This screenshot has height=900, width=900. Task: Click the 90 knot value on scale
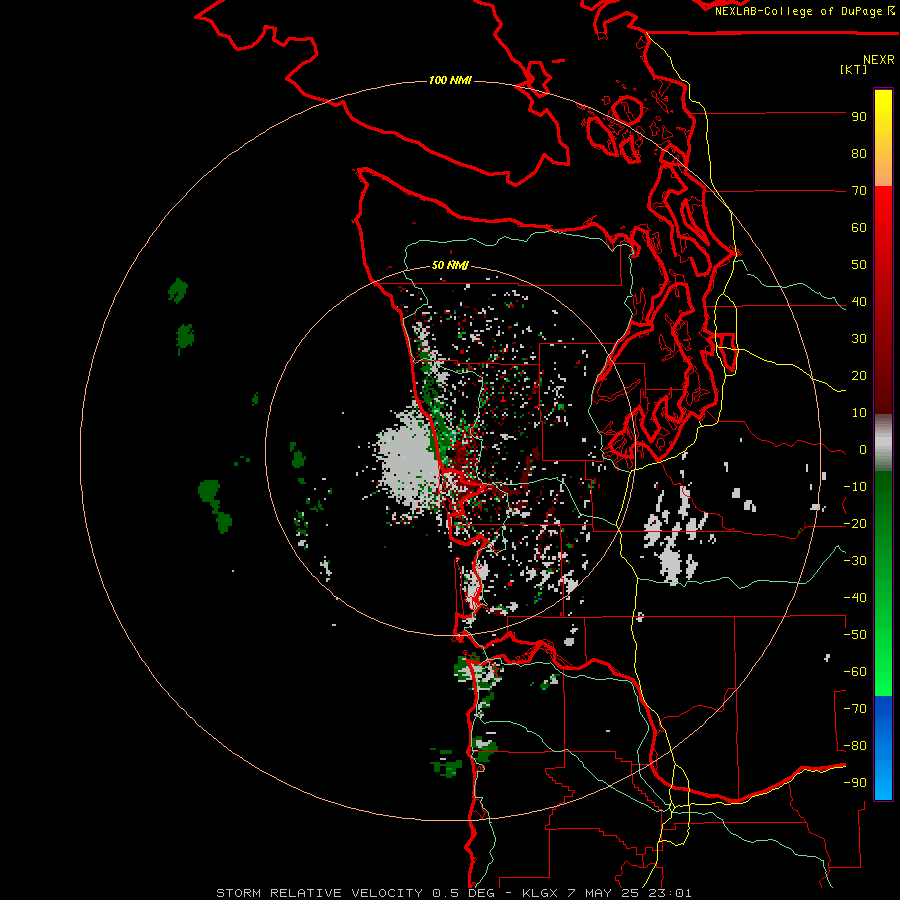[x=859, y=117]
